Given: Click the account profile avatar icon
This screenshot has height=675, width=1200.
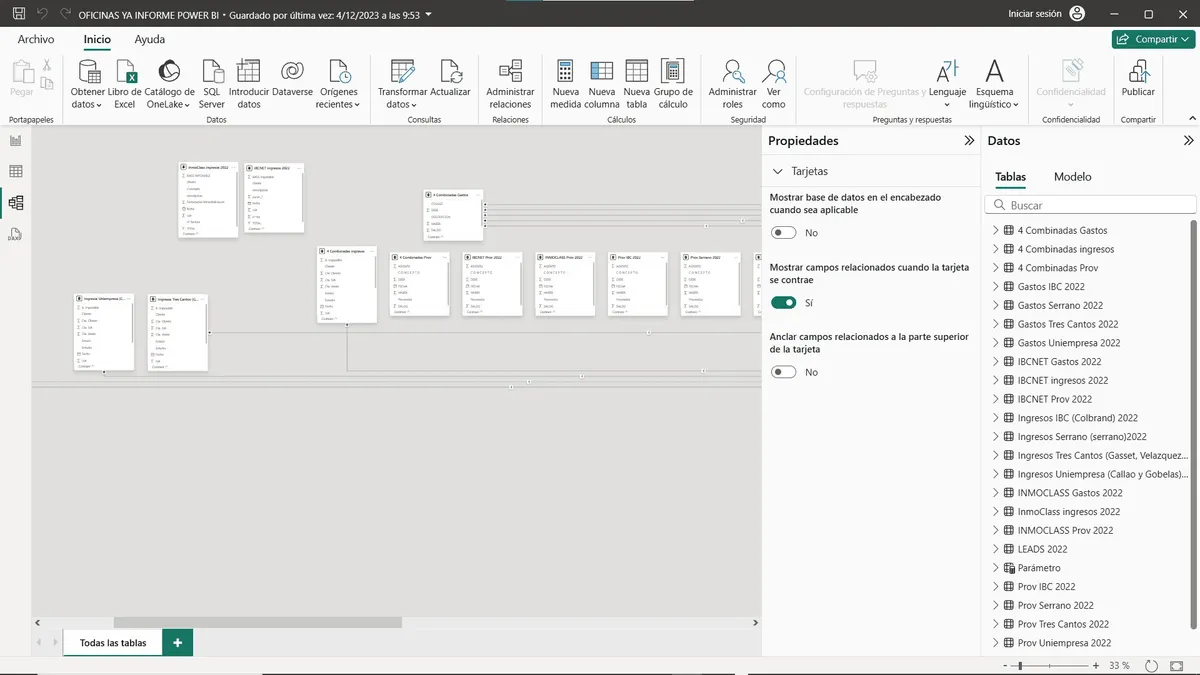Looking at the screenshot, I should coord(1077,14).
